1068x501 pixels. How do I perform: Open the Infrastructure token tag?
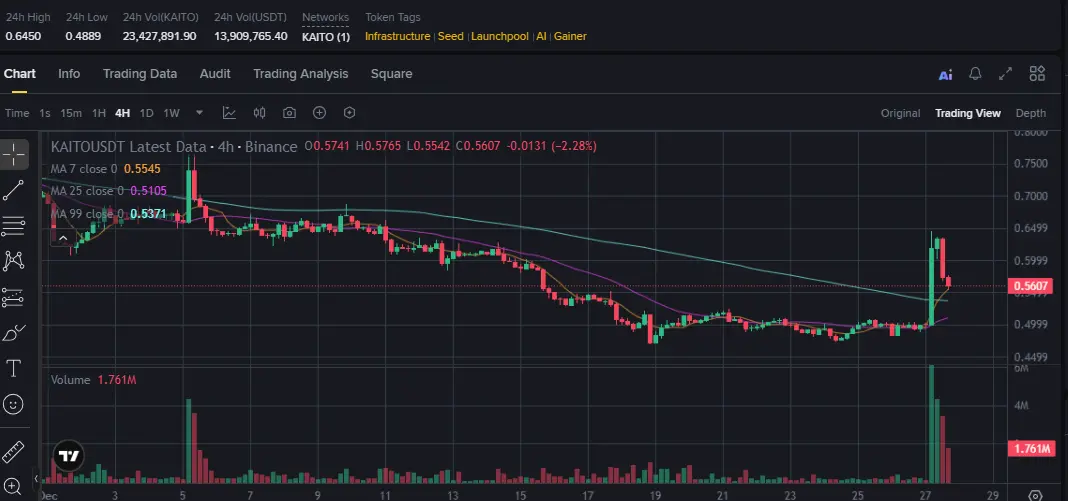398,36
